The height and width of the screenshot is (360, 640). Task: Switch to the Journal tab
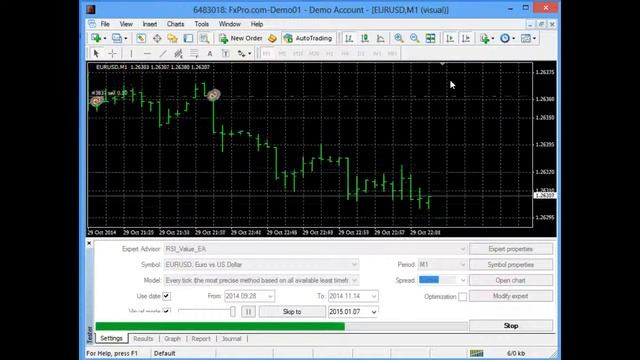(231, 339)
